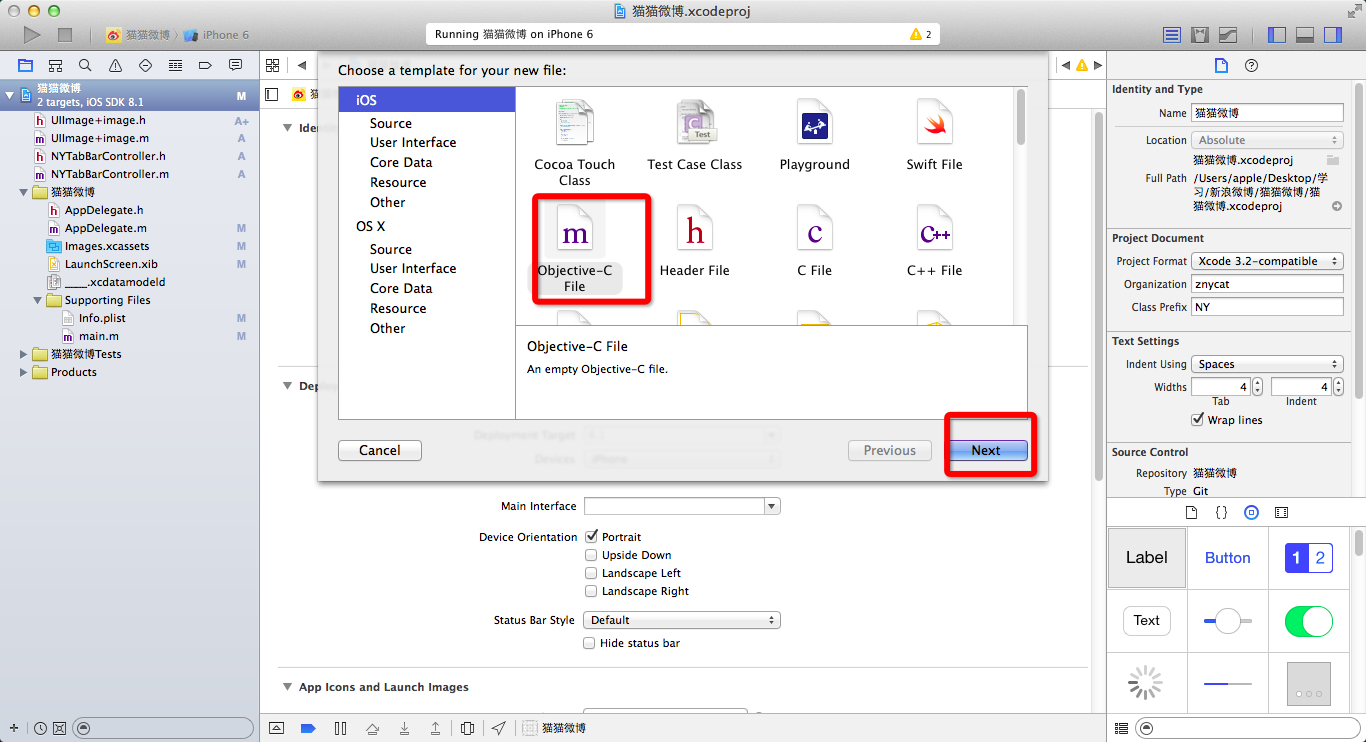This screenshot has width=1366, height=742.
Task: Toggle the utilities (right) panel
Action: (x=1332, y=35)
